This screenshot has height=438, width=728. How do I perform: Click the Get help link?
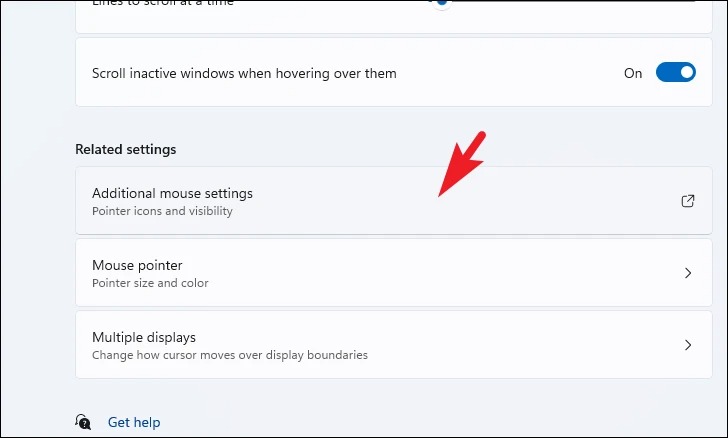(x=134, y=422)
